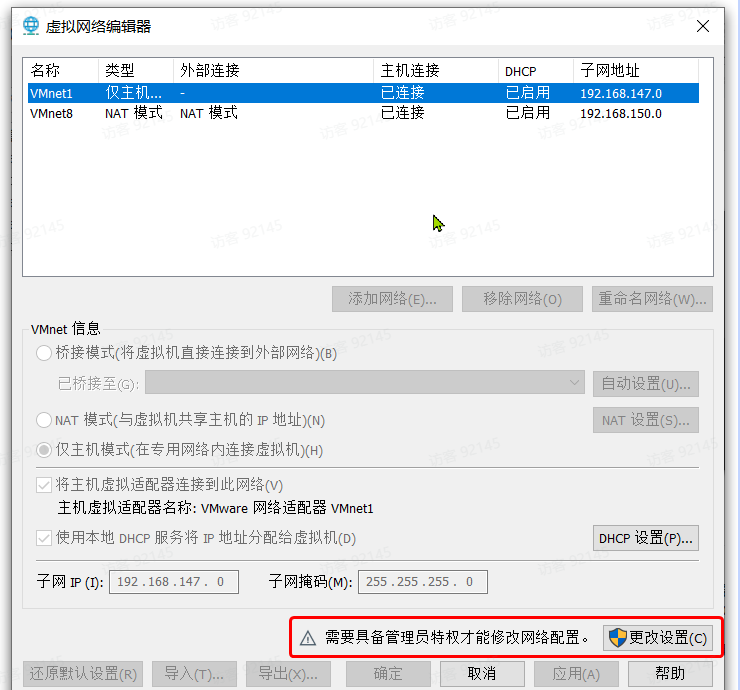Click the 子网 IP input field

tap(174, 582)
